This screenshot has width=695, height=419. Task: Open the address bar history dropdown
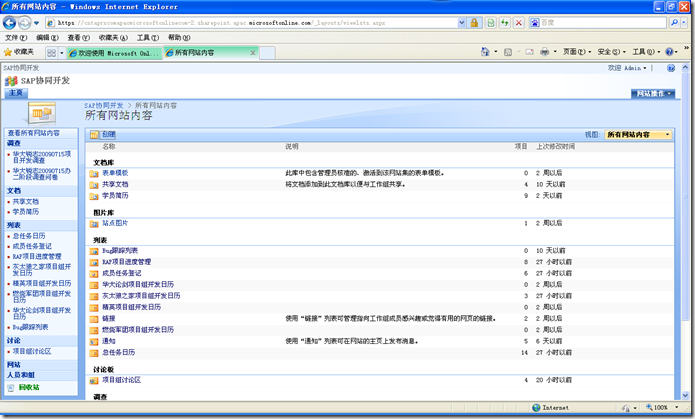pyautogui.click(x=462, y=23)
